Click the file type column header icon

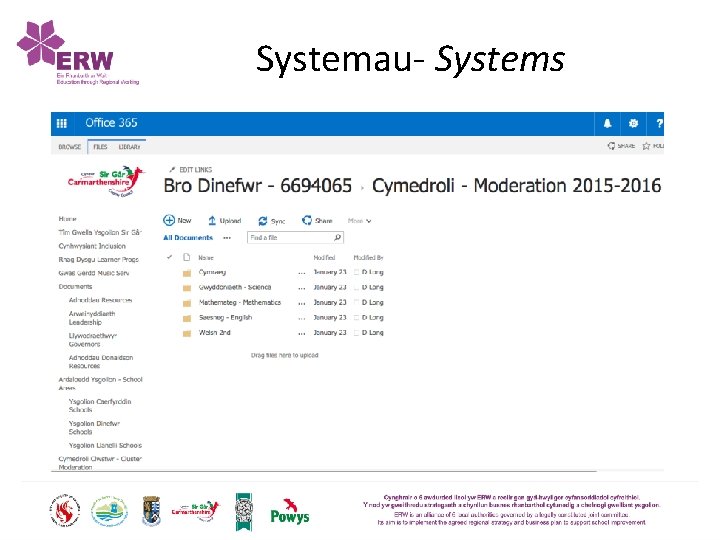click(186, 257)
